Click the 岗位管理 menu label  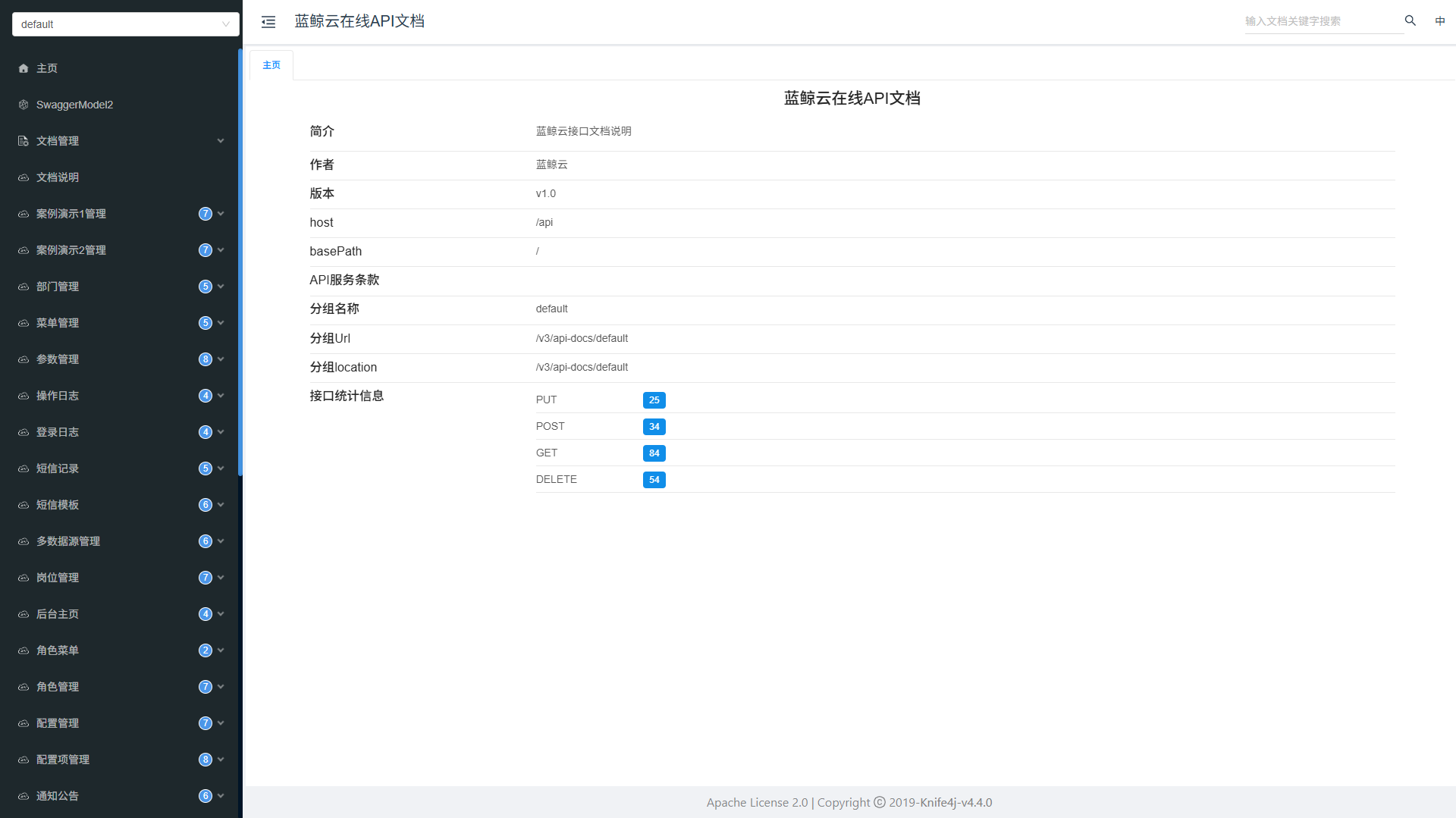[58, 578]
